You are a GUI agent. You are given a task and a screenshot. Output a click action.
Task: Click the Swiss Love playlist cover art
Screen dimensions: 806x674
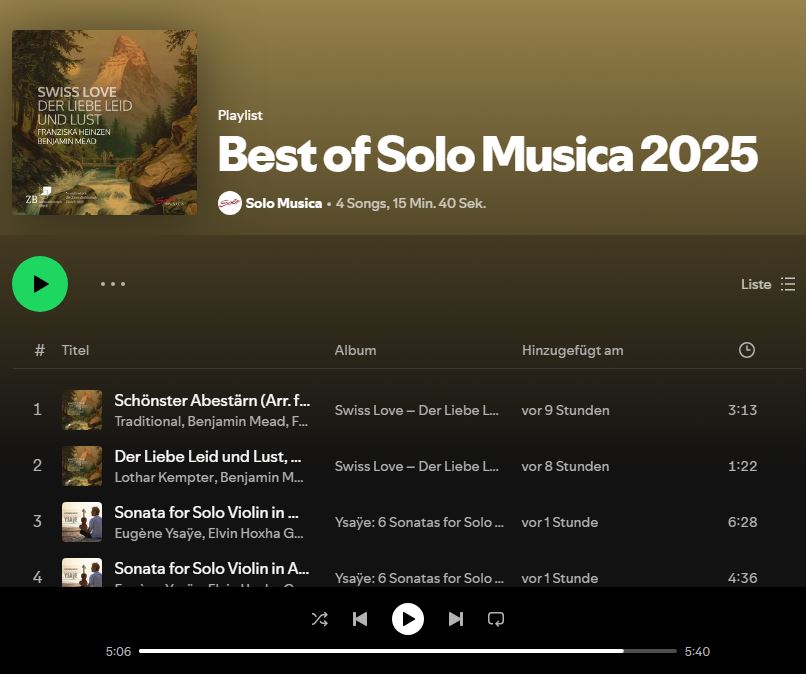(x=104, y=122)
